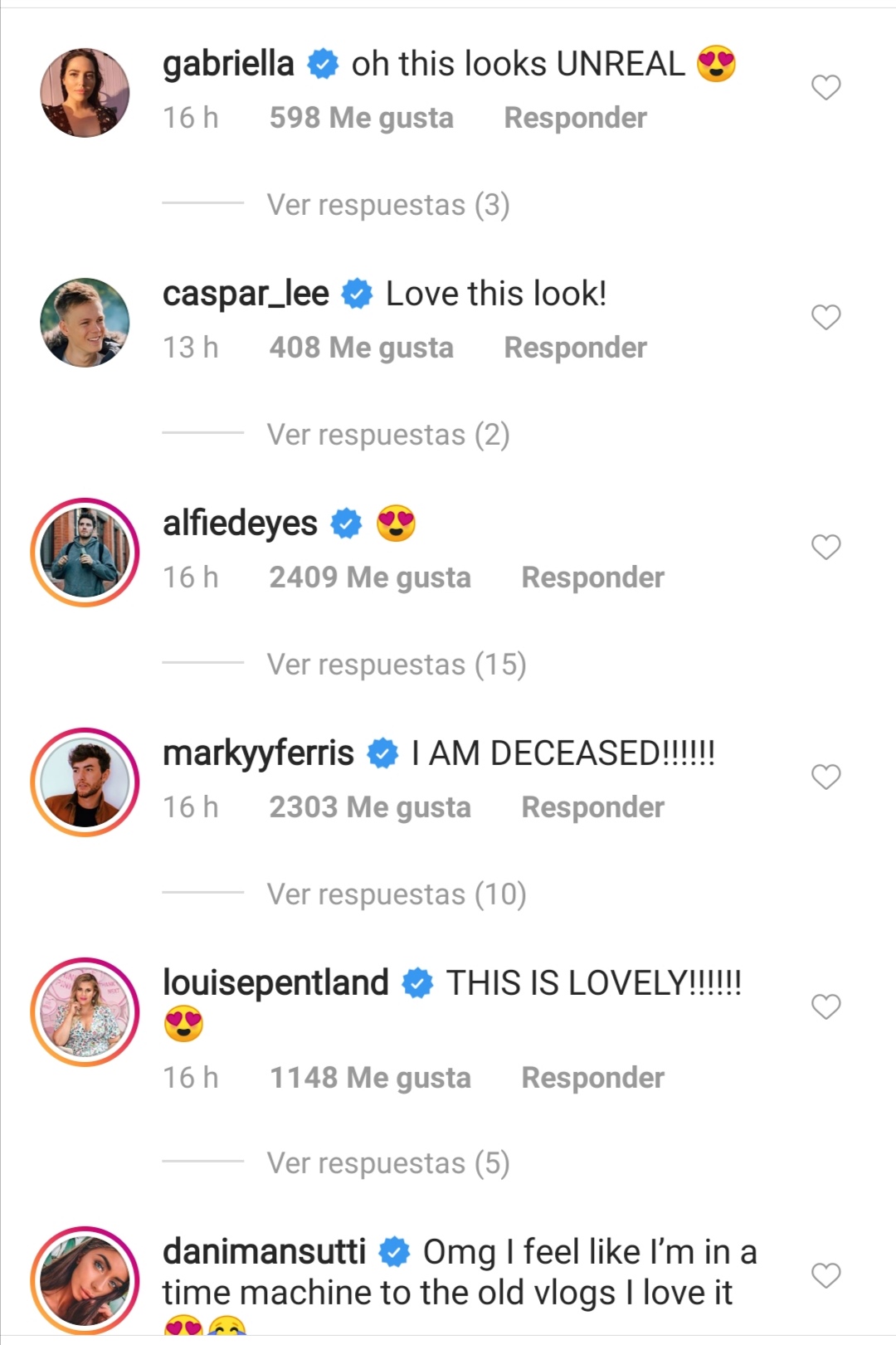Like gabriella's comment with the heart icon
The image size is (896, 1345).
click(825, 87)
